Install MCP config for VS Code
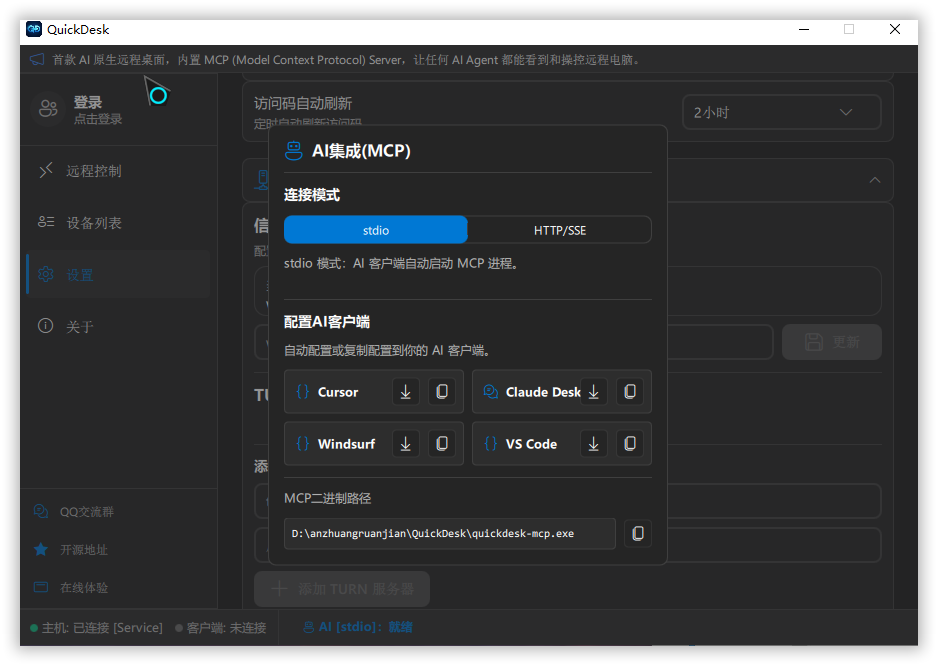Image resolution: width=938 pixels, height=666 pixels. pyautogui.click(x=594, y=444)
